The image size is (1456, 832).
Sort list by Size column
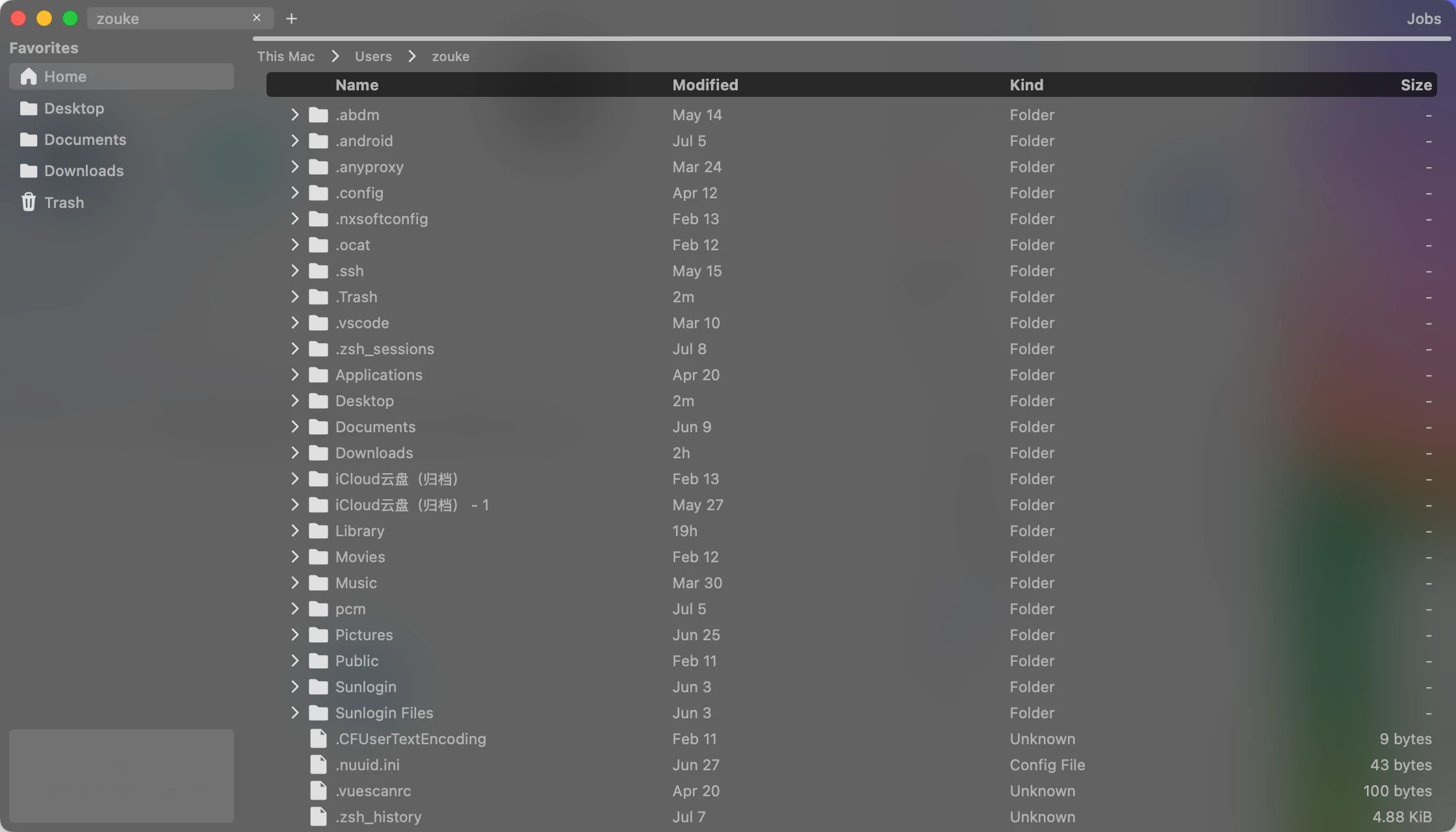1416,85
